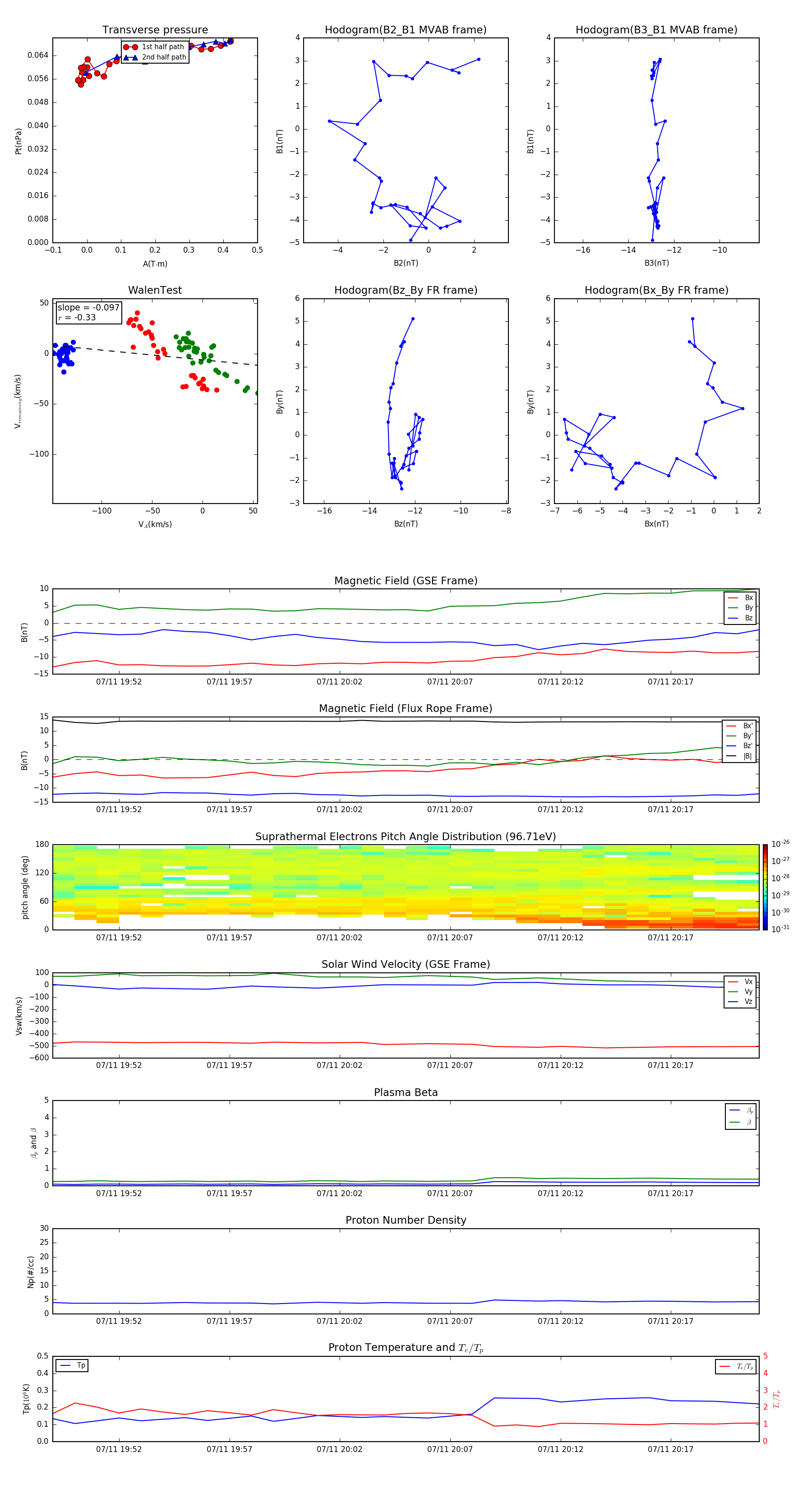
Task: Click the "10^-26" colorbar label
Action: tap(780, 844)
